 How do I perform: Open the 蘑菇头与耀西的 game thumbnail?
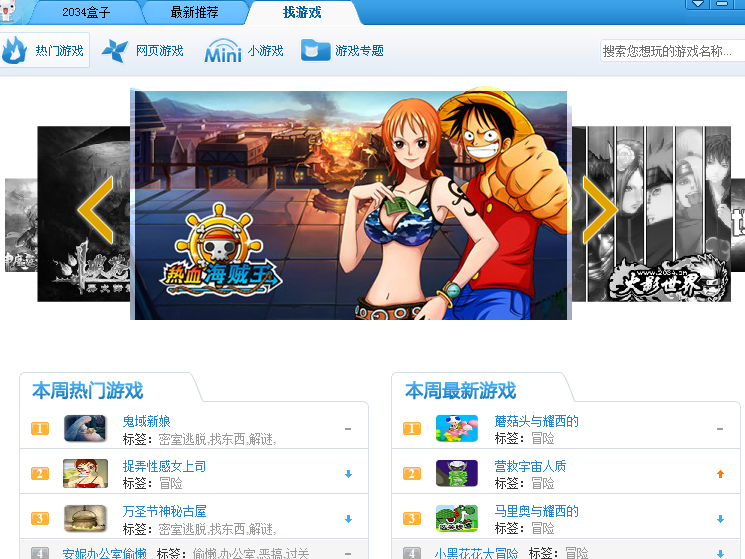tap(457, 428)
